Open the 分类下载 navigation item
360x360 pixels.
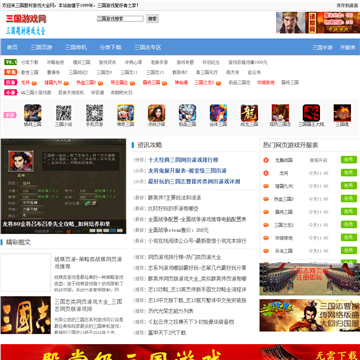[x=110, y=47]
